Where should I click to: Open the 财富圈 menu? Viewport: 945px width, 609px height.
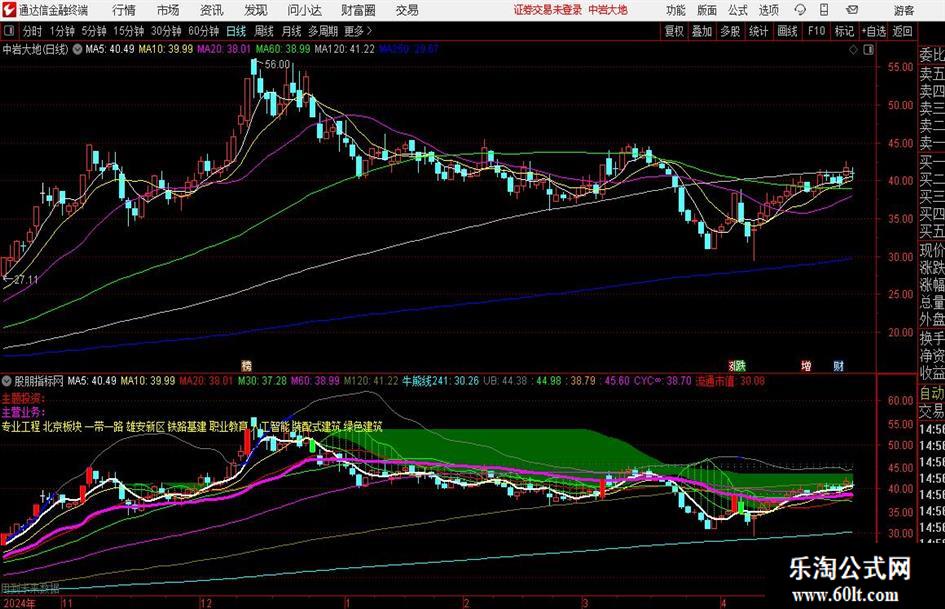click(358, 10)
